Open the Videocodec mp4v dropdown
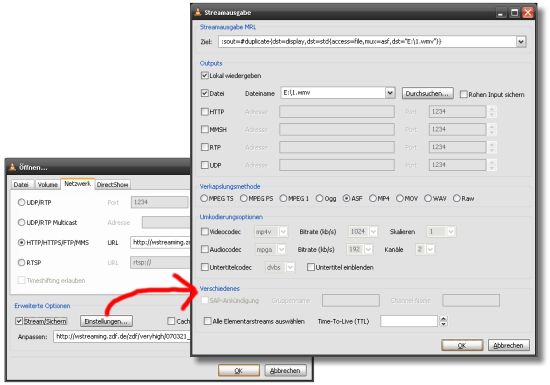Image resolution: width=550 pixels, height=385 pixels. pyautogui.click(x=283, y=231)
